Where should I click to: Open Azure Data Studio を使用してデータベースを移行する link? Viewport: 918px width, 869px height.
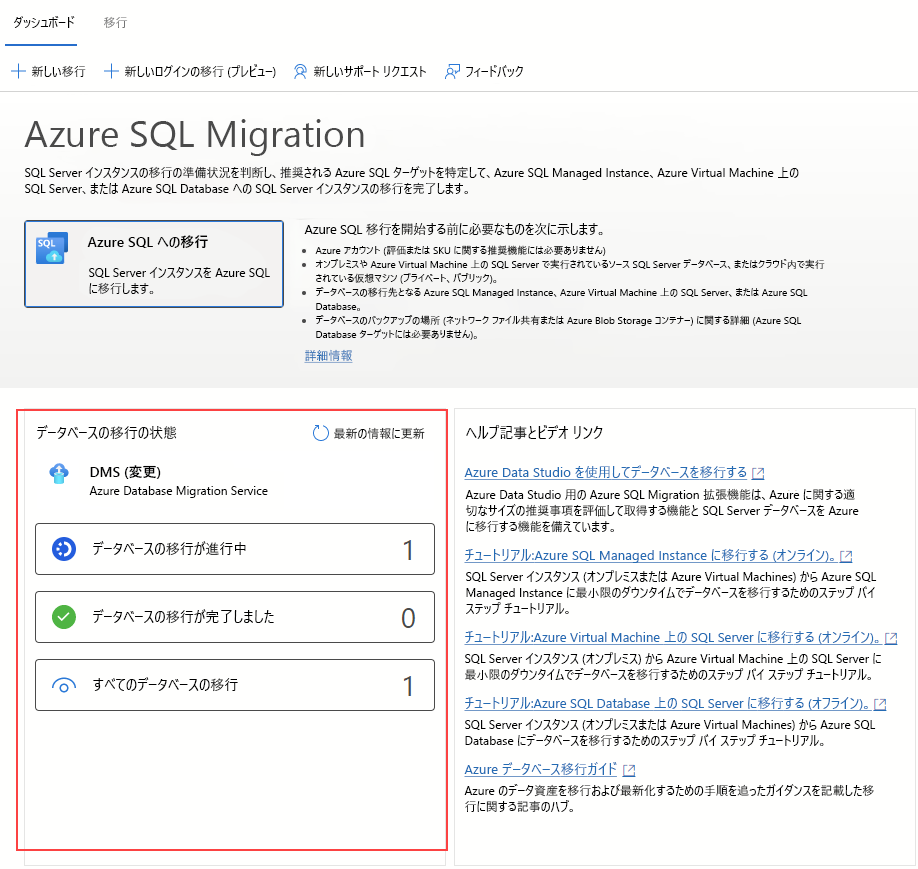(605, 473)
